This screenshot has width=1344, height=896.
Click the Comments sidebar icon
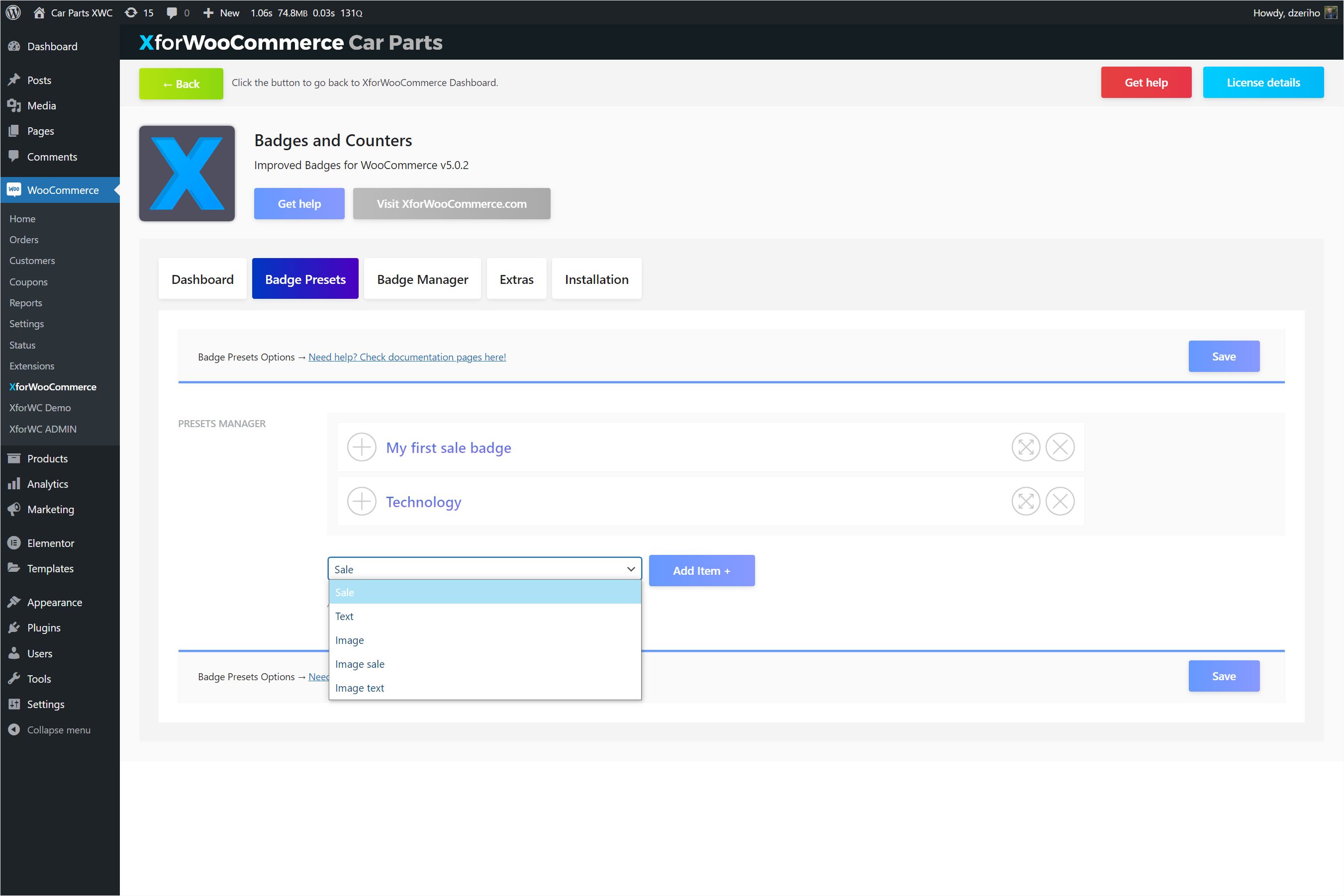tap(14, 157)
